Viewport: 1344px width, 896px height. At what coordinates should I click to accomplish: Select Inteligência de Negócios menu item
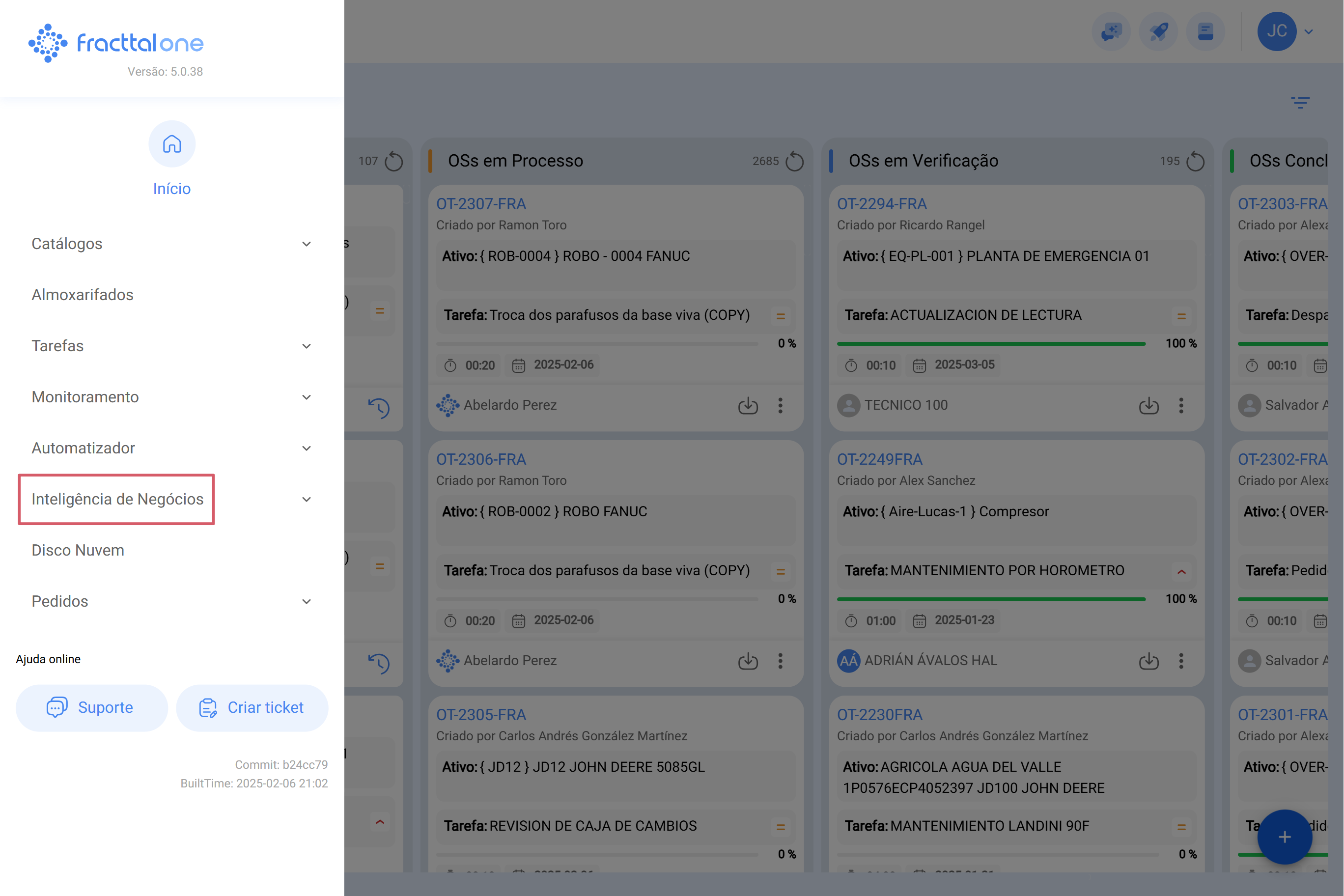pyautogui.click(x=117, y=499)
